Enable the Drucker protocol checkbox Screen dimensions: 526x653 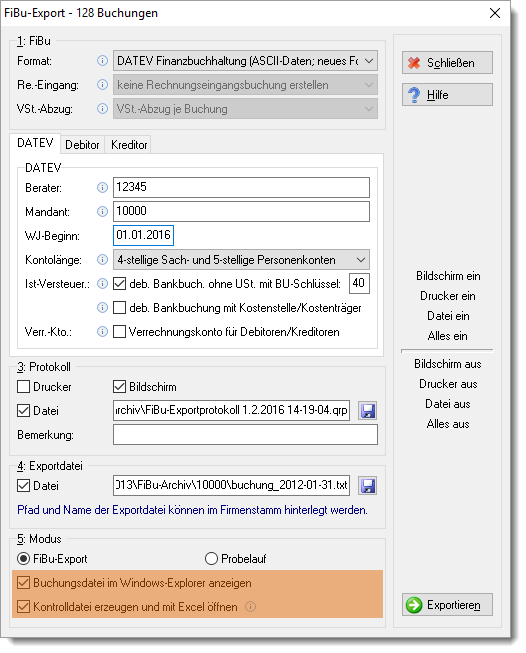[24, 387]
